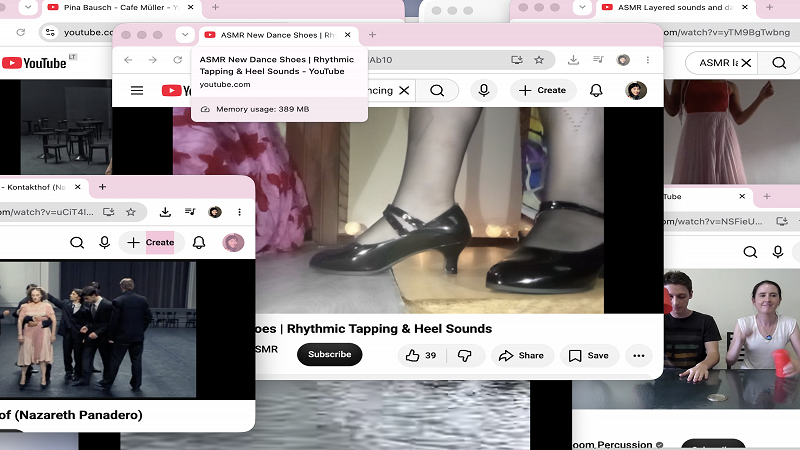Open Chrome profile avatar in Kontakthof toolbar
Screen dimensions: 800x450
click(x=215, y=212)
